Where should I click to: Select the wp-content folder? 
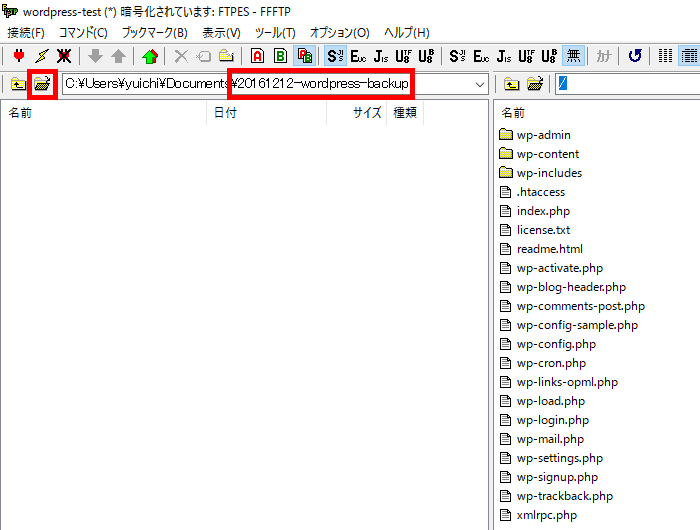coord(547,154)
